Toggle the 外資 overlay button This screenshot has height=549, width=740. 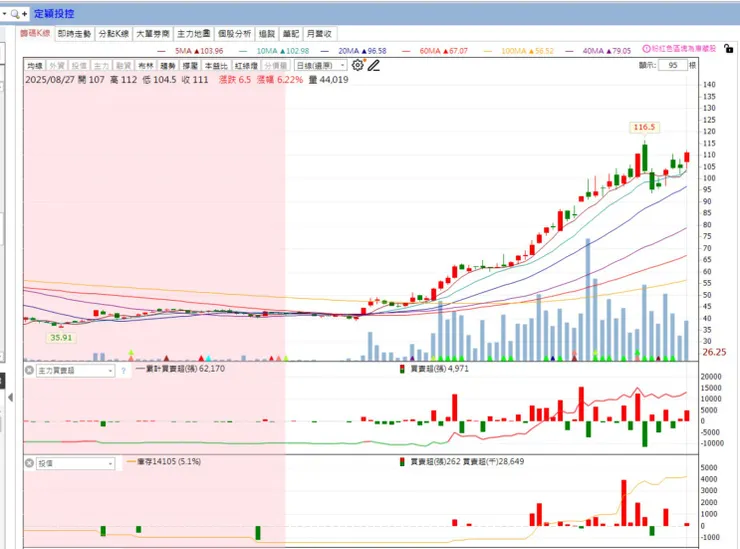tap(57, 66)
